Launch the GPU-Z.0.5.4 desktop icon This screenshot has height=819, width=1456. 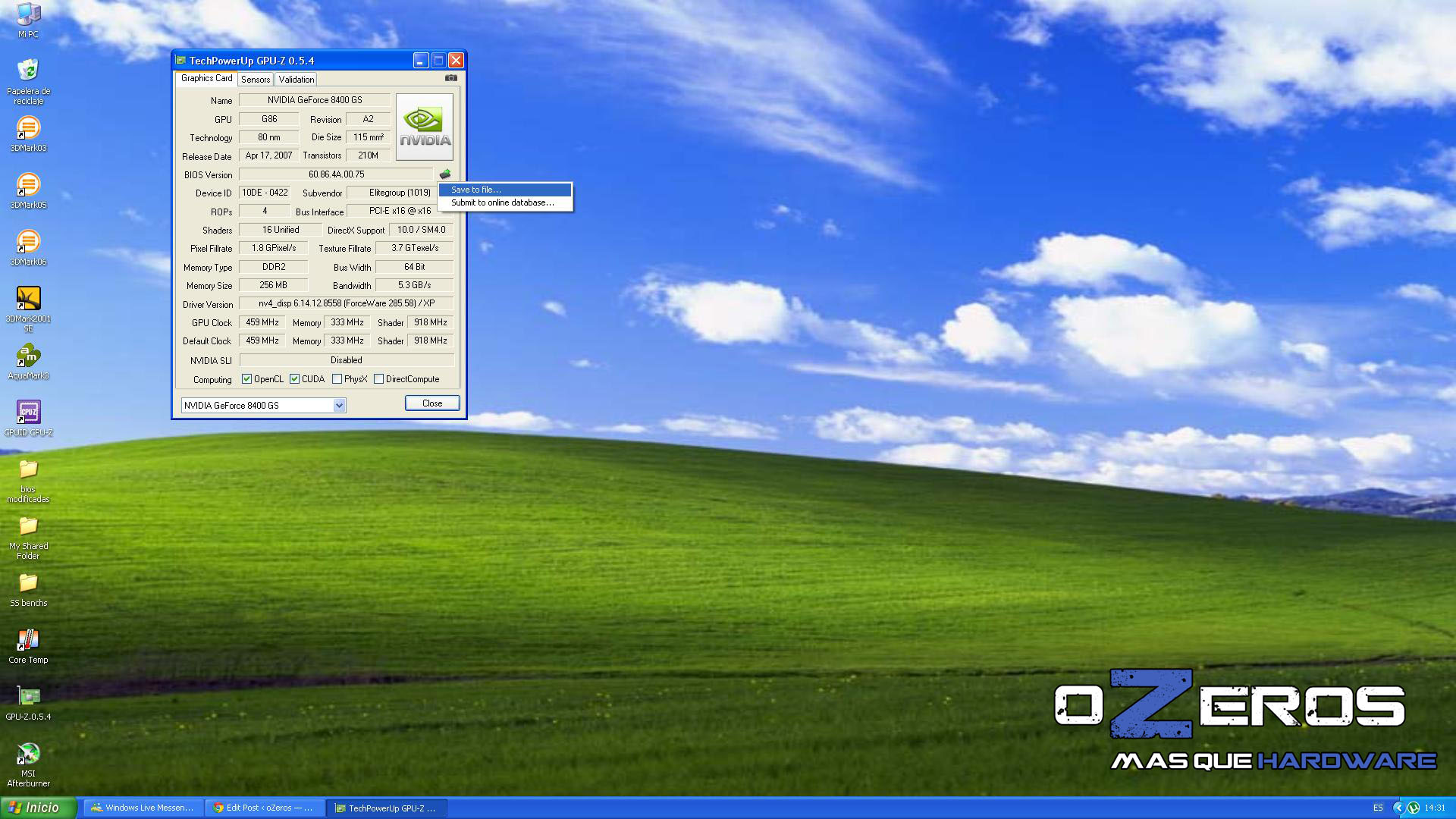28,703
